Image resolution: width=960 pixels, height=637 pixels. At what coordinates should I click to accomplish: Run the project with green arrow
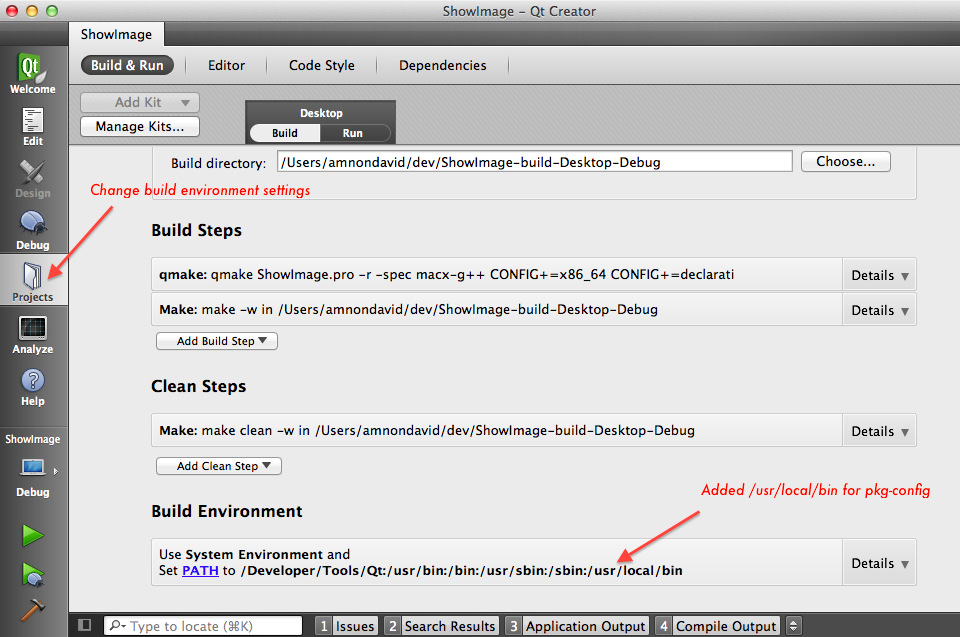(x=32, y=535)
